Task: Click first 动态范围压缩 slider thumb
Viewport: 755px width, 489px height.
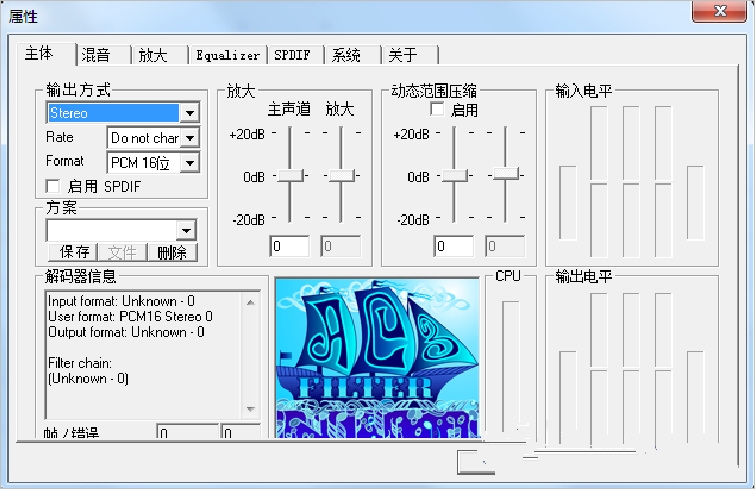Action: click(455, 175)
